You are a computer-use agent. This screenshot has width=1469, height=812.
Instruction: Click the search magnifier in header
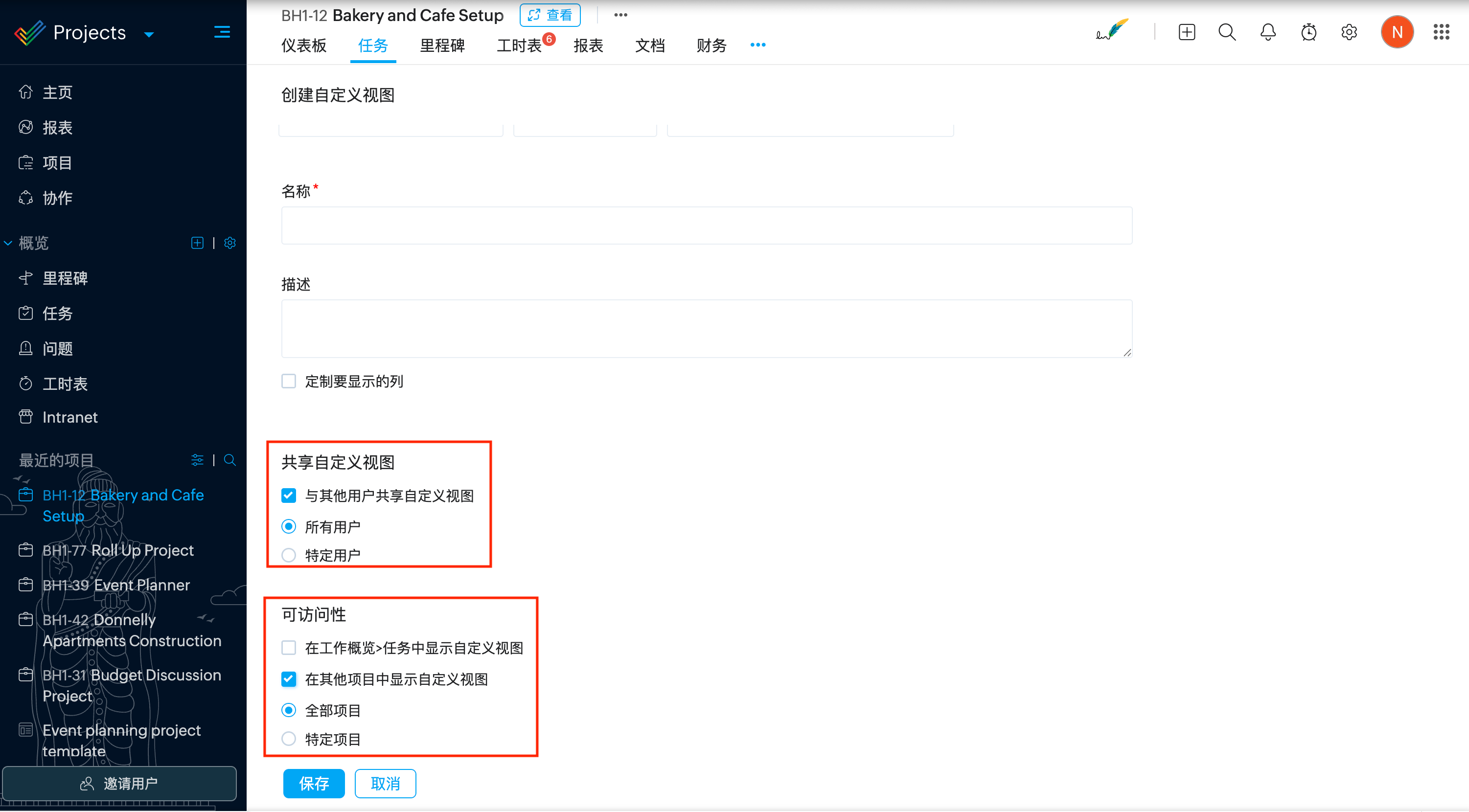(x=1227, y=32)
